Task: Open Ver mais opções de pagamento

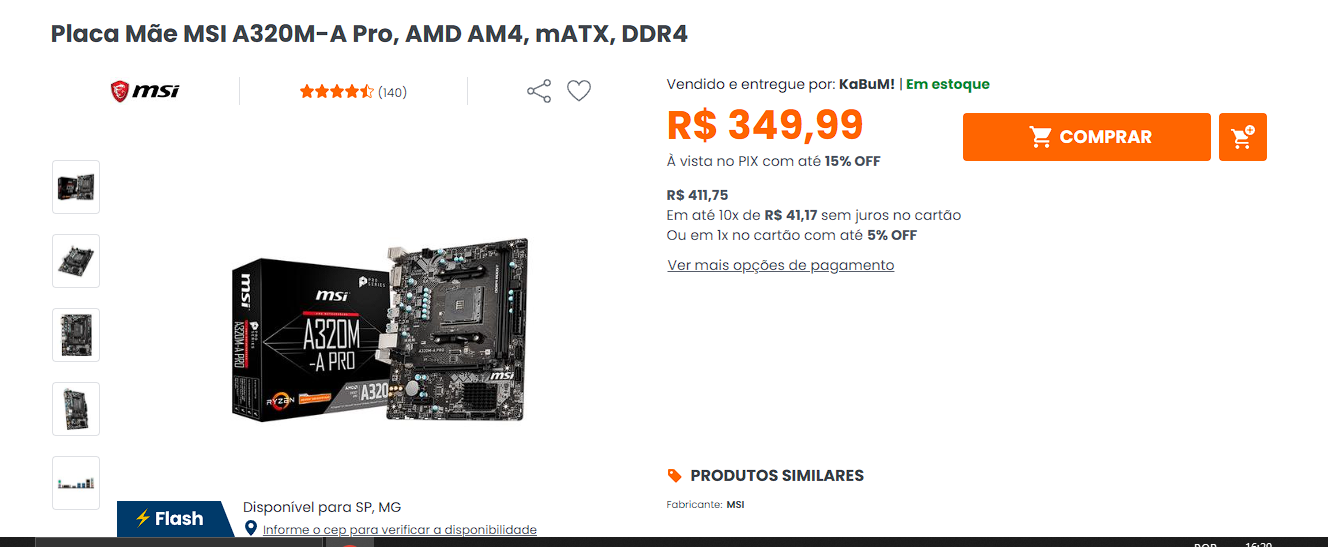Action: (x=781, y=265)
